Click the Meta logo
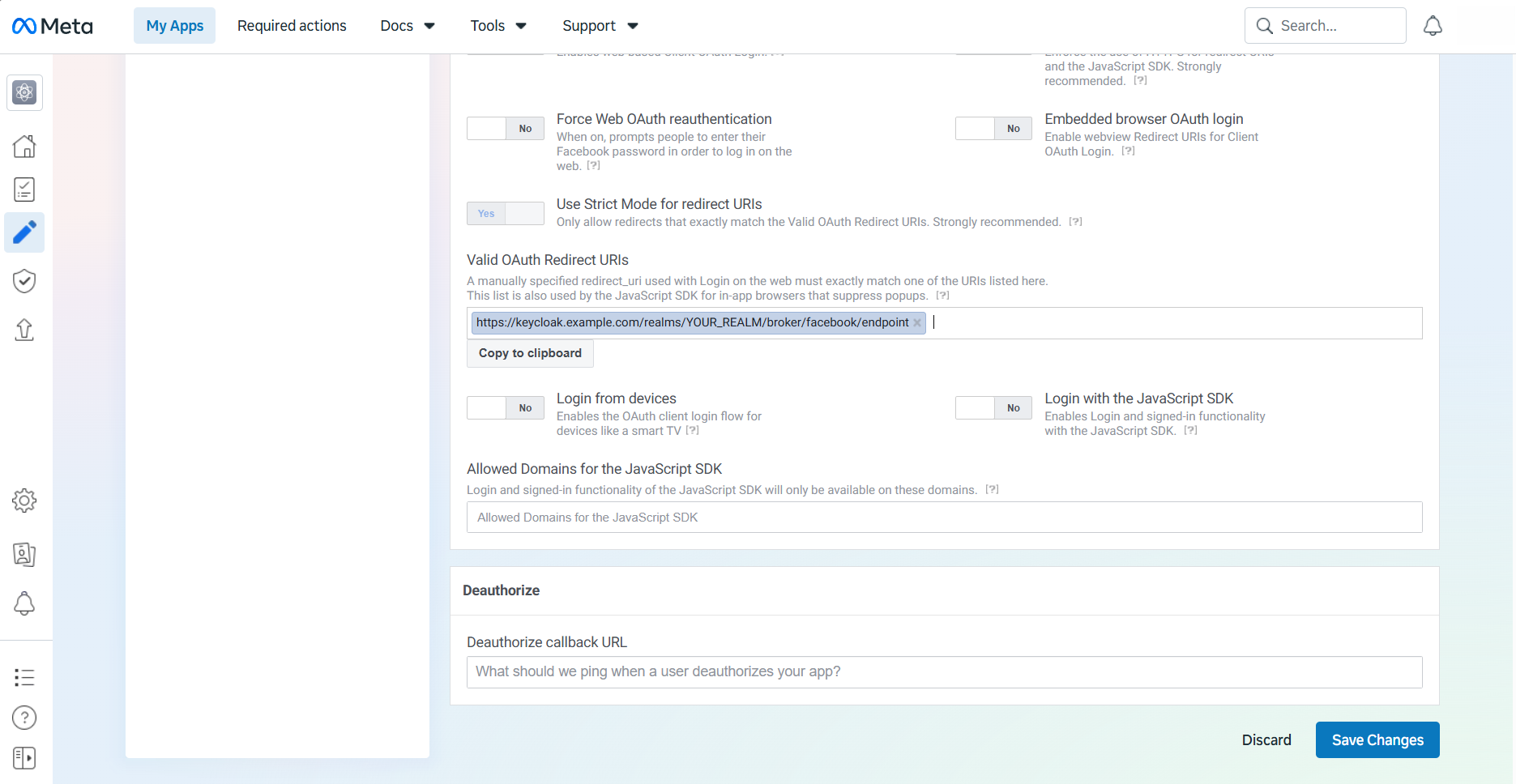 [x=53, y=26]
